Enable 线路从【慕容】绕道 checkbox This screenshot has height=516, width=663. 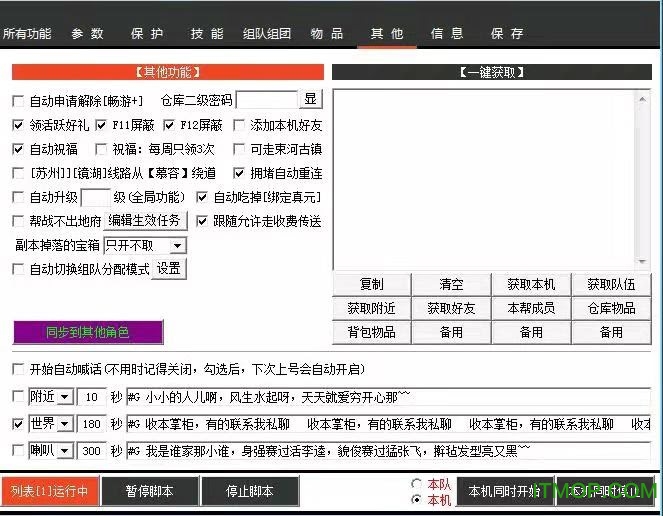tap(18, 173)
